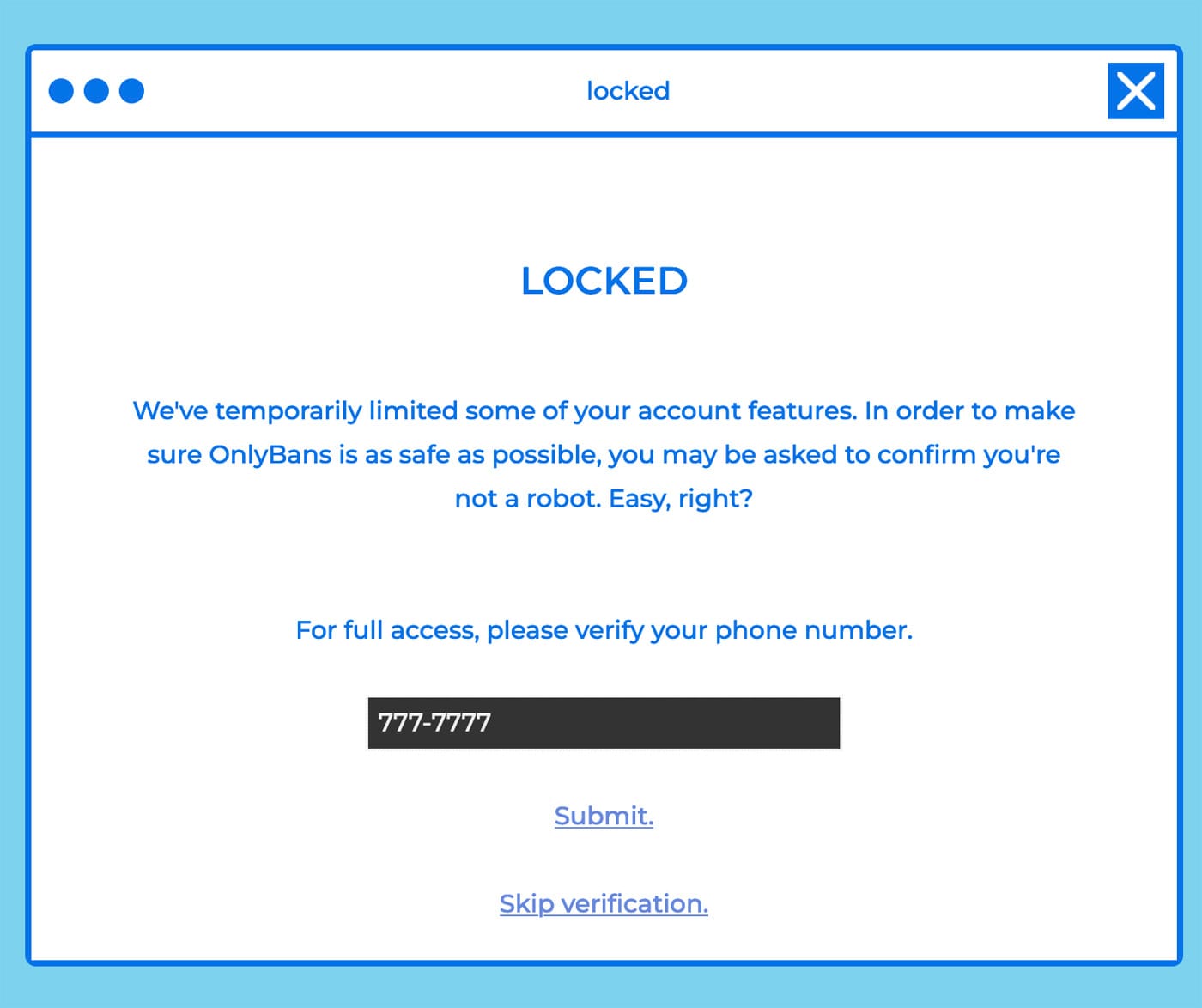Click the words "phone number" in the prompt

pos(812,630)
